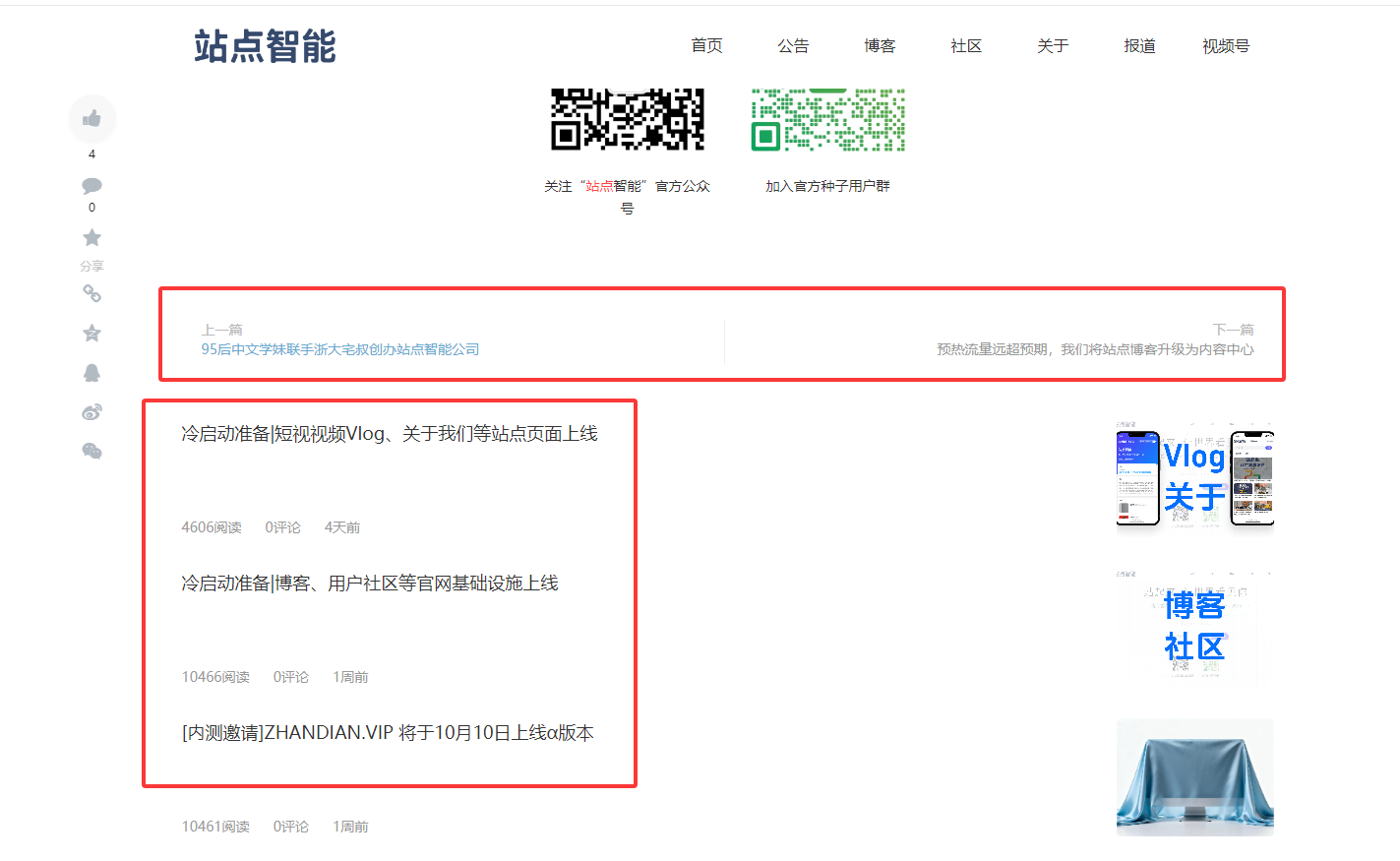Click the 站点智能 site logo

tap(266, 46)
